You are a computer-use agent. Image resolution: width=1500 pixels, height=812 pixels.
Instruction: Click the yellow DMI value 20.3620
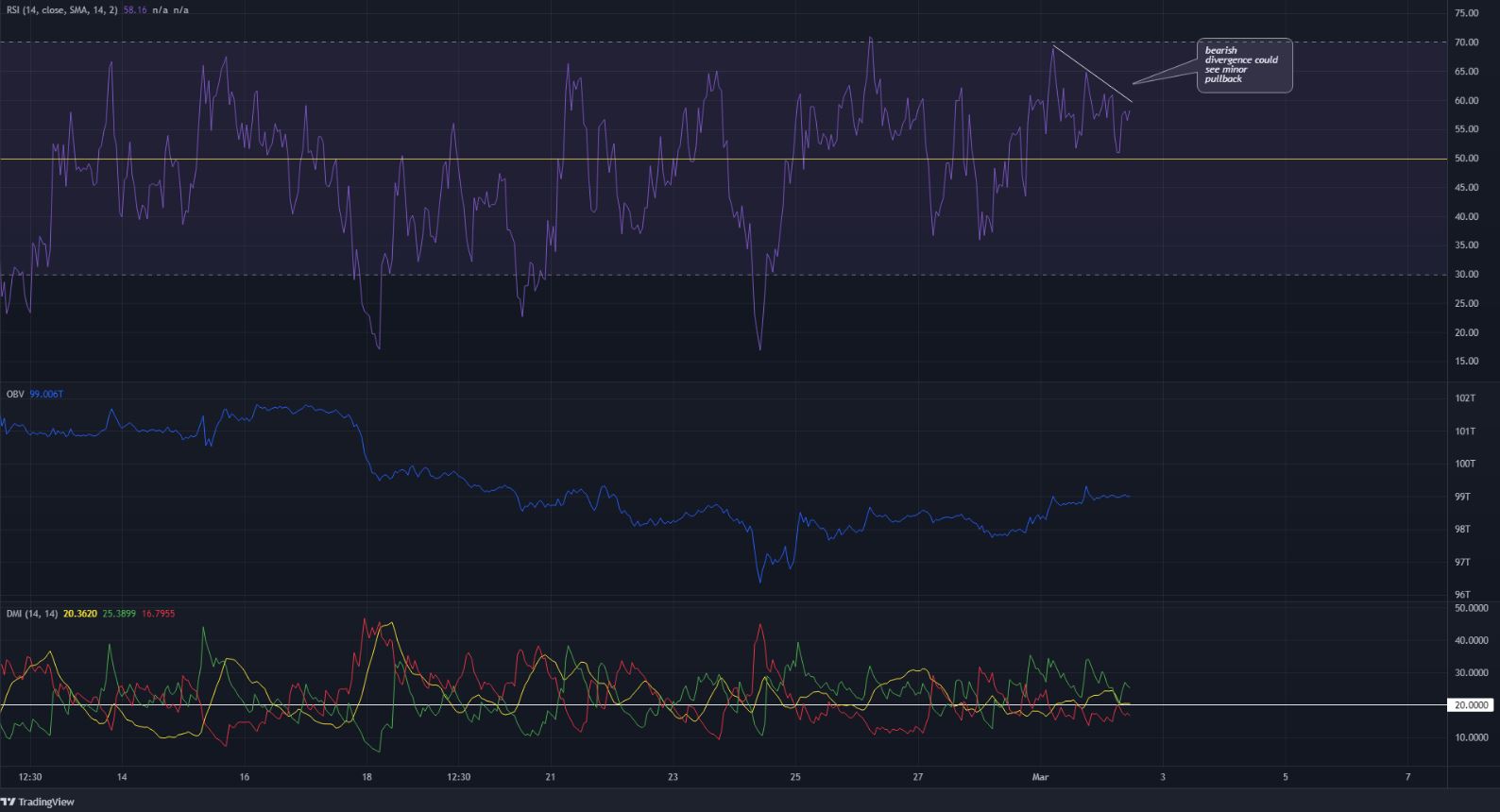pyautogui.click(x=79, y=614)
